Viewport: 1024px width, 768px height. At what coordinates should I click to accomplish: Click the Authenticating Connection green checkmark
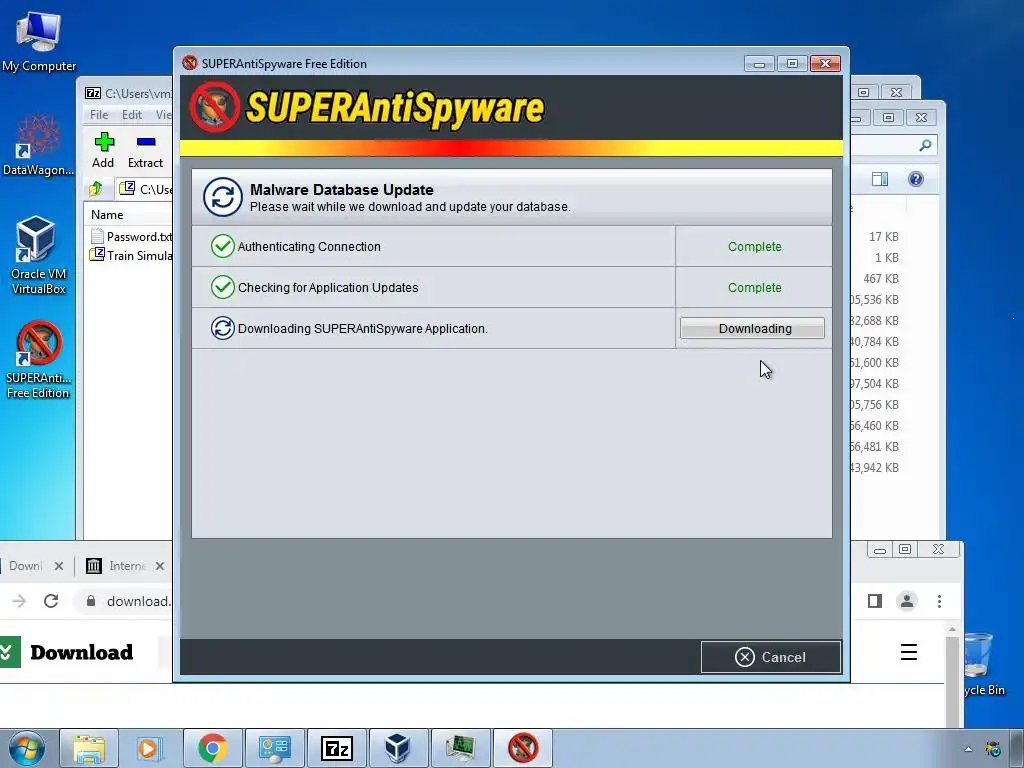point(223,246)
